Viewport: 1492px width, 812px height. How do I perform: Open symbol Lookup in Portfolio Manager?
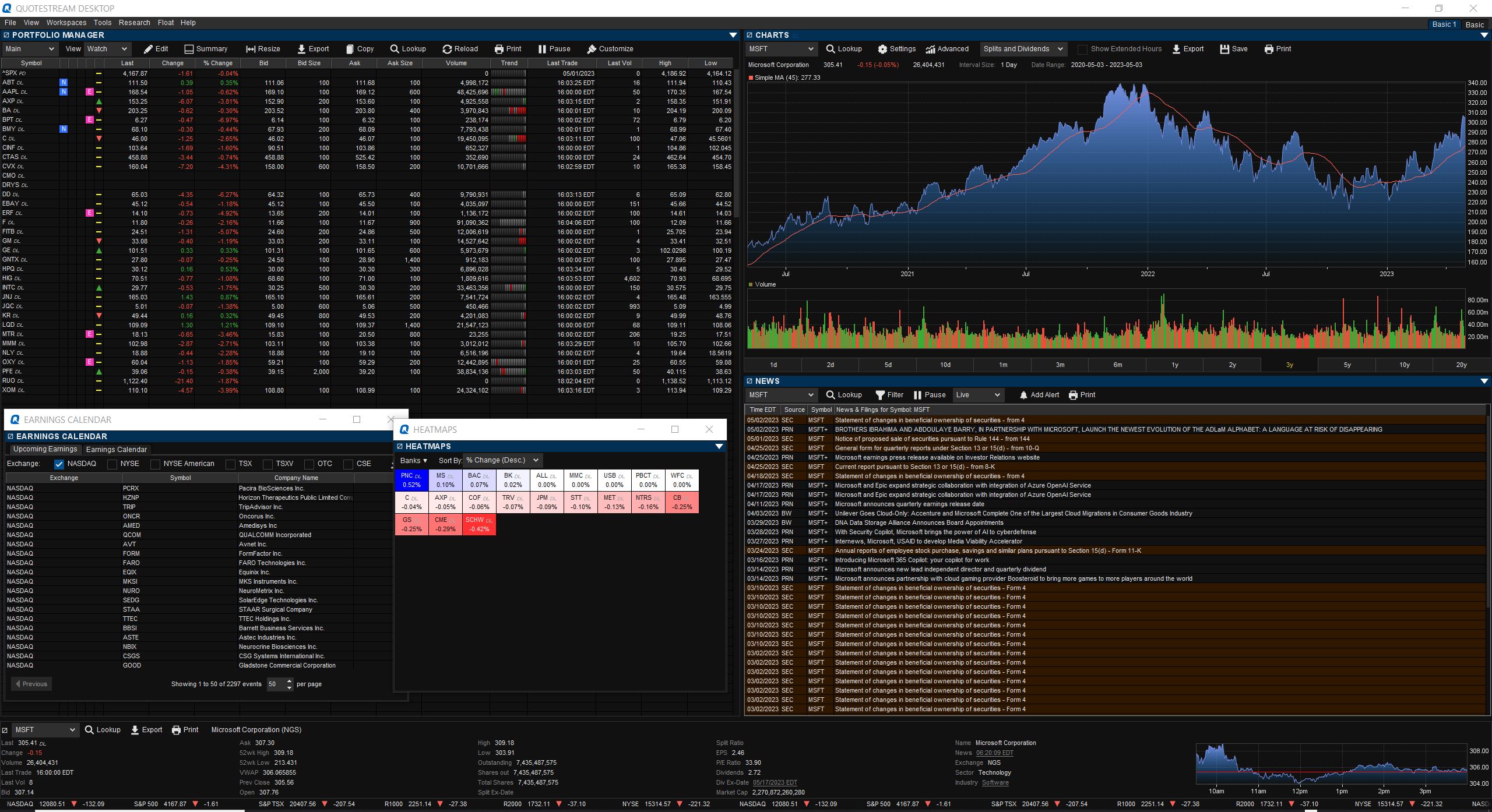pos(408,49)
